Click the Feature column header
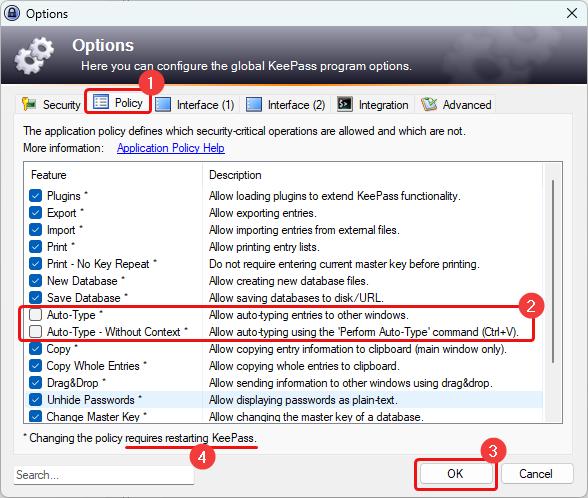 tap(114, 175)
